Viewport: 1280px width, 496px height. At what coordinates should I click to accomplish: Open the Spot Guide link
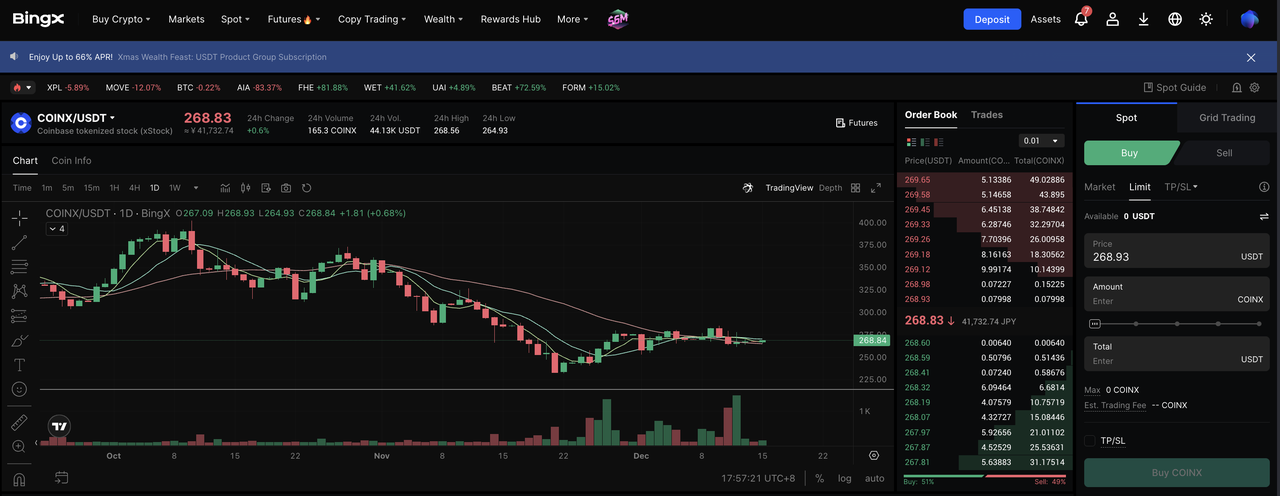pos(1174,88)
